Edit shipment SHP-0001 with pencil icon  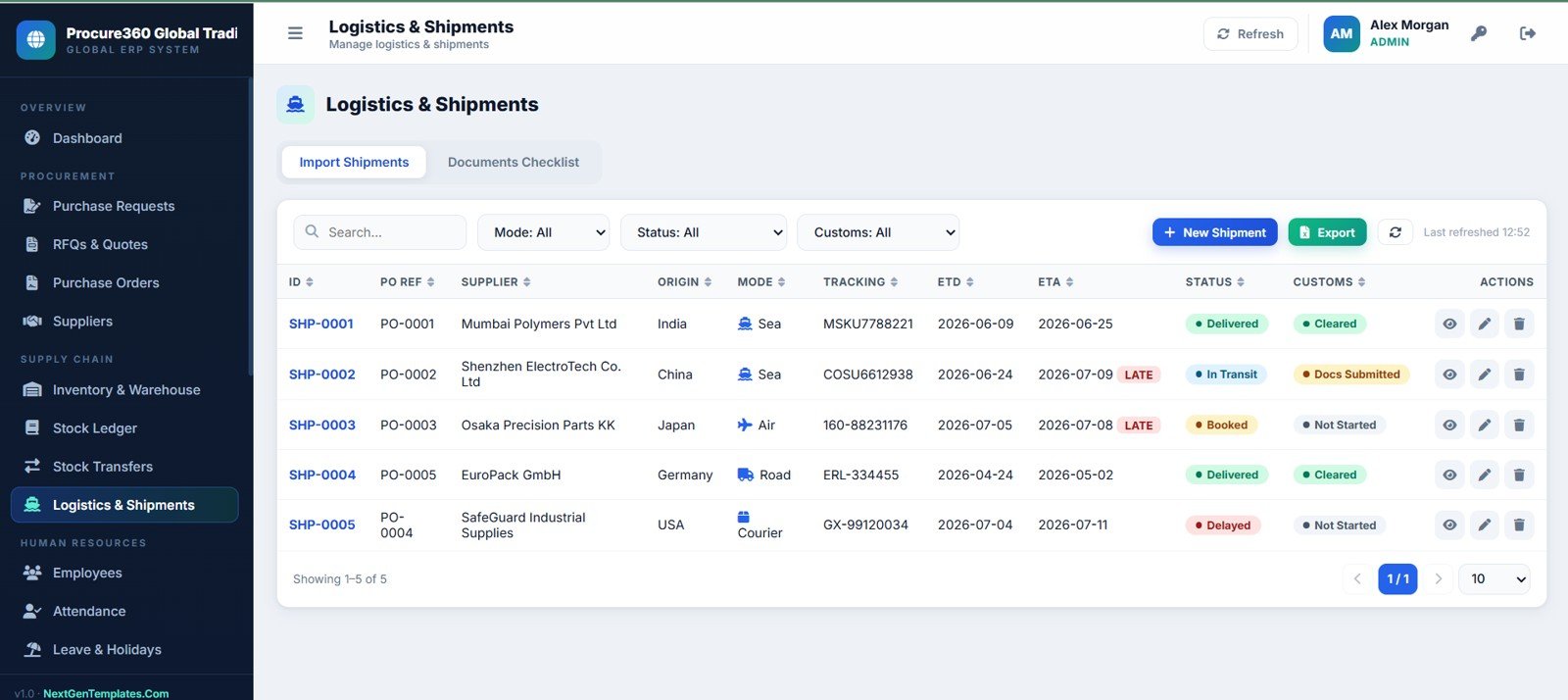click(x=1485, y=324)
